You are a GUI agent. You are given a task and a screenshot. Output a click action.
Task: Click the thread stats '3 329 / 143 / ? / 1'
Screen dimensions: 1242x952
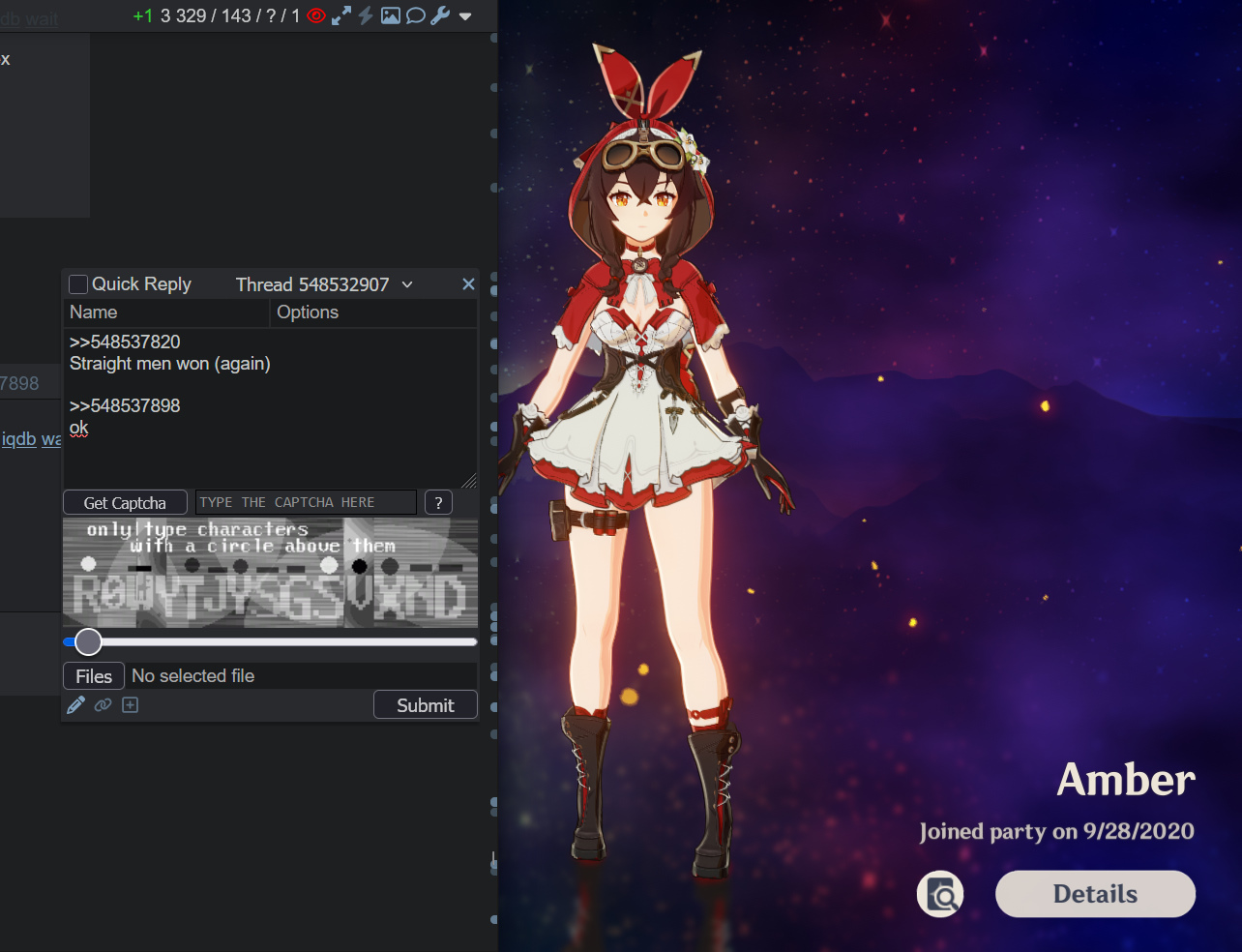tap(230, 15)
